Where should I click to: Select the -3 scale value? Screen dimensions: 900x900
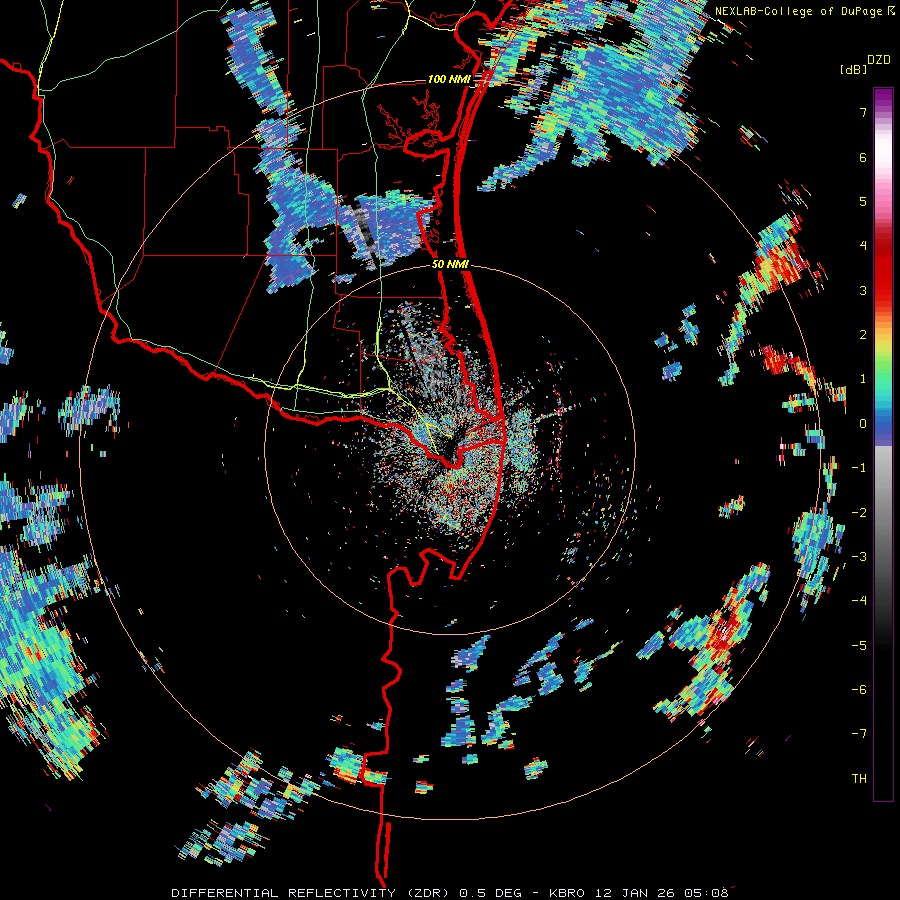pos(859,557)
